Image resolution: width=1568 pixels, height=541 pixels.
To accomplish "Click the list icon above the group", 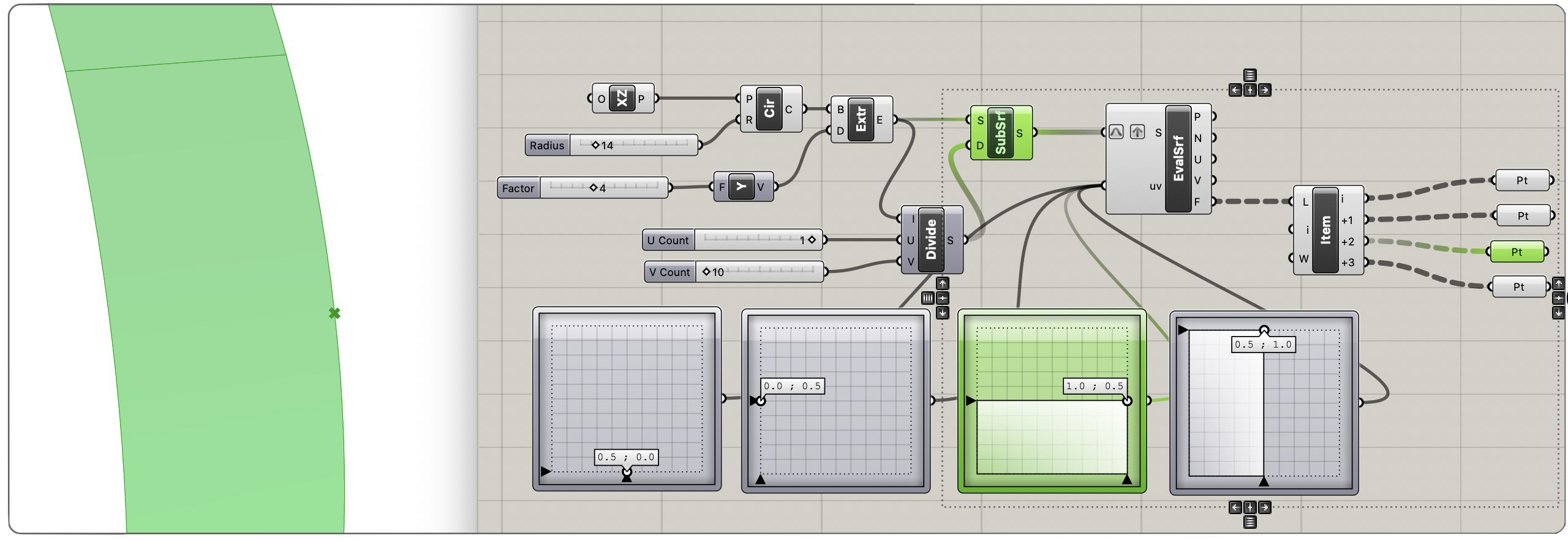I will tap(1250, 75).
